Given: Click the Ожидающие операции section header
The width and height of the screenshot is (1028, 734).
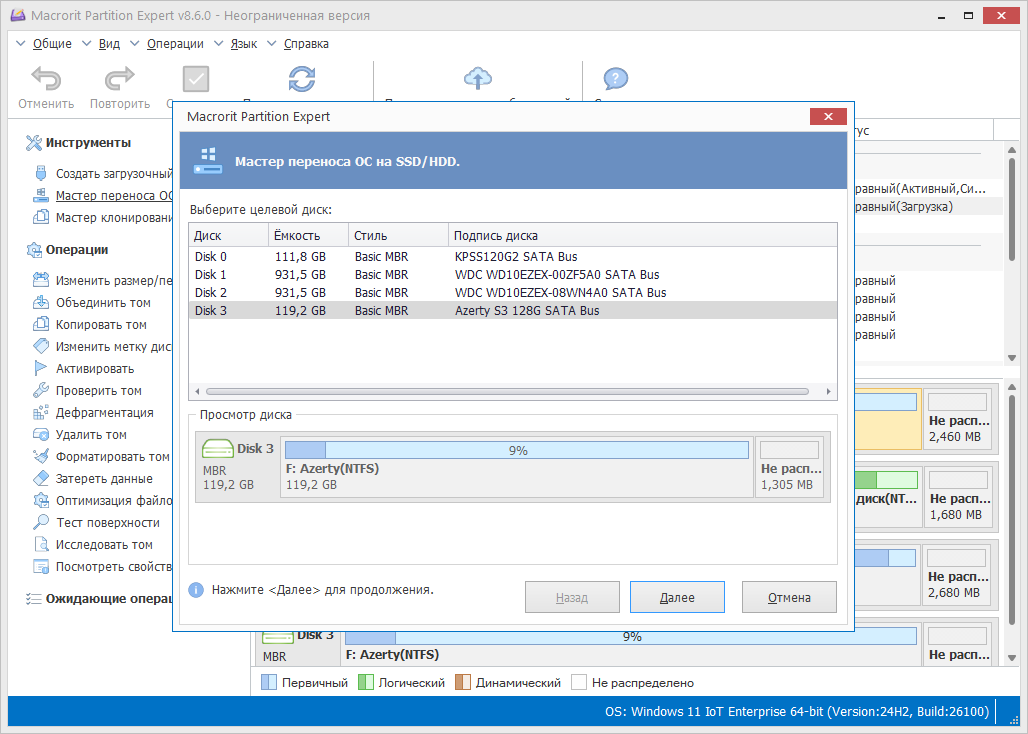Looking at the screenshot, I should tap(109, 598).
